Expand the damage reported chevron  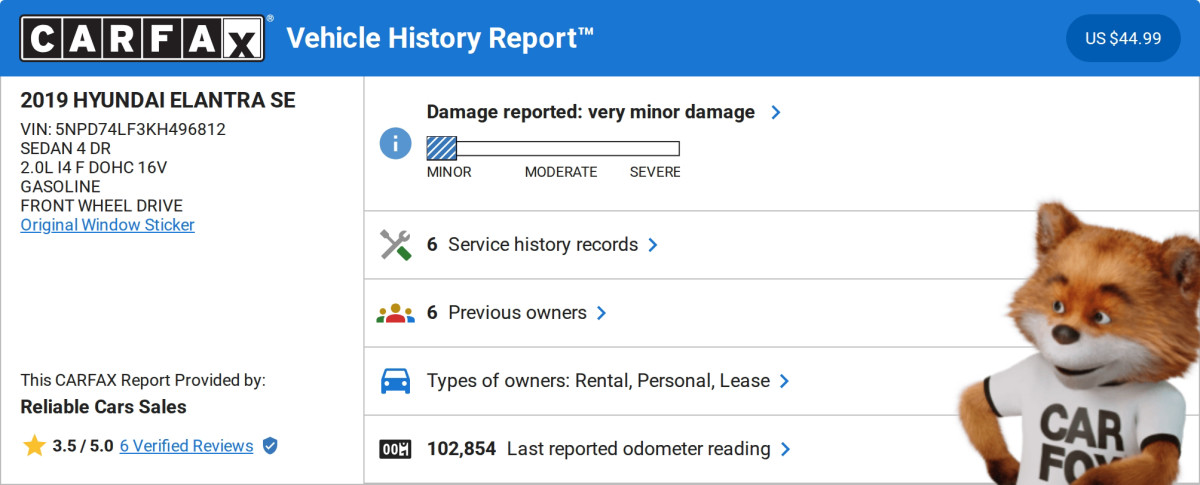(x=775, y=113)
